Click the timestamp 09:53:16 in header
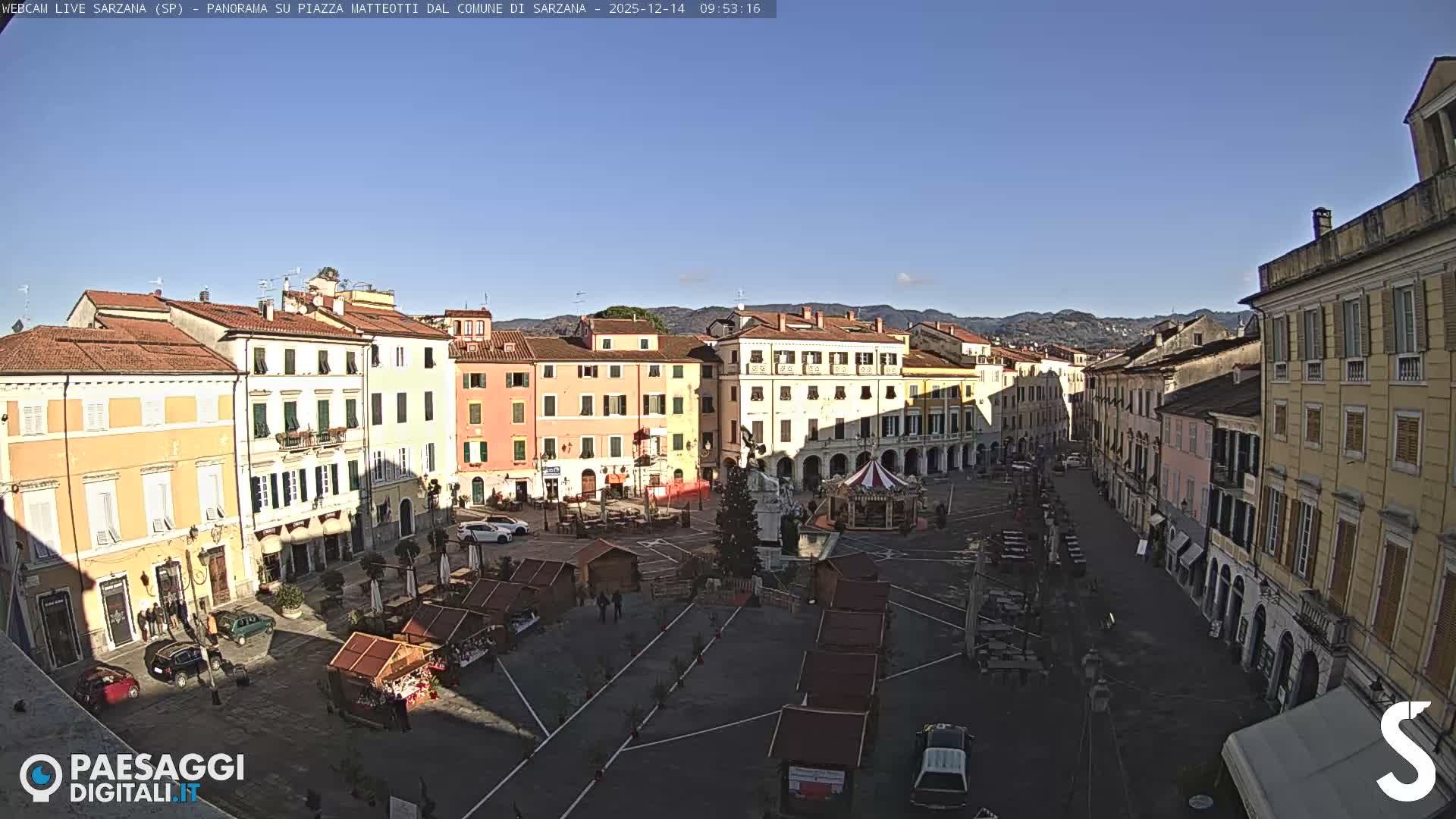 click(730, 8)
